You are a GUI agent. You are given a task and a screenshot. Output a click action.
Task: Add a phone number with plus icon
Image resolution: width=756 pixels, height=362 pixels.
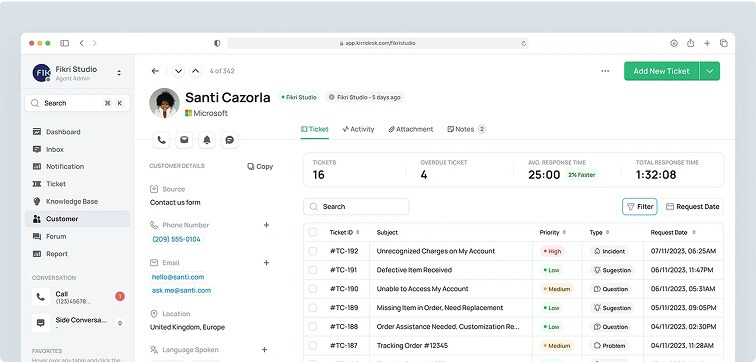click(x=266, y=225)
